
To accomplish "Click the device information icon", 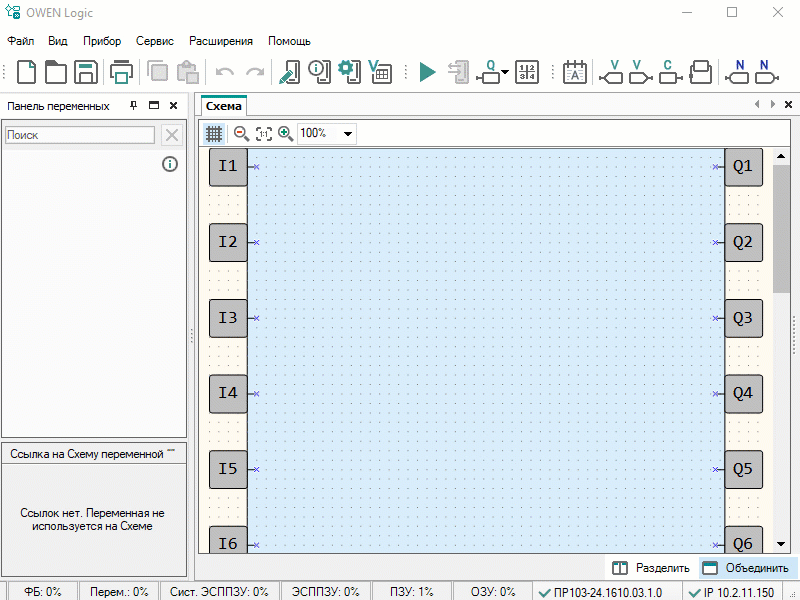I will 319,72.
